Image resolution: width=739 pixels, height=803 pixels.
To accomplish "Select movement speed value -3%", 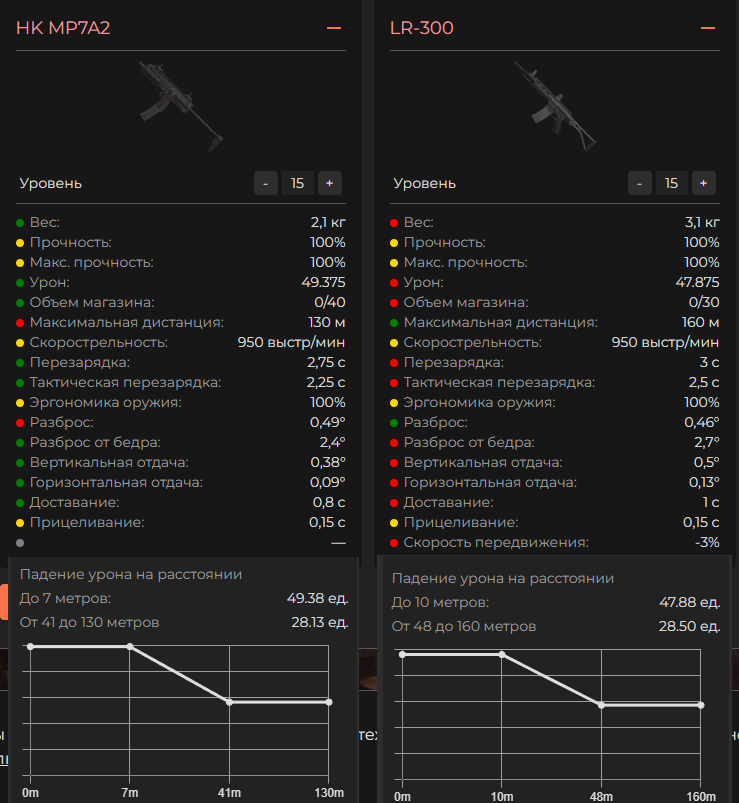I will (707, 542).
